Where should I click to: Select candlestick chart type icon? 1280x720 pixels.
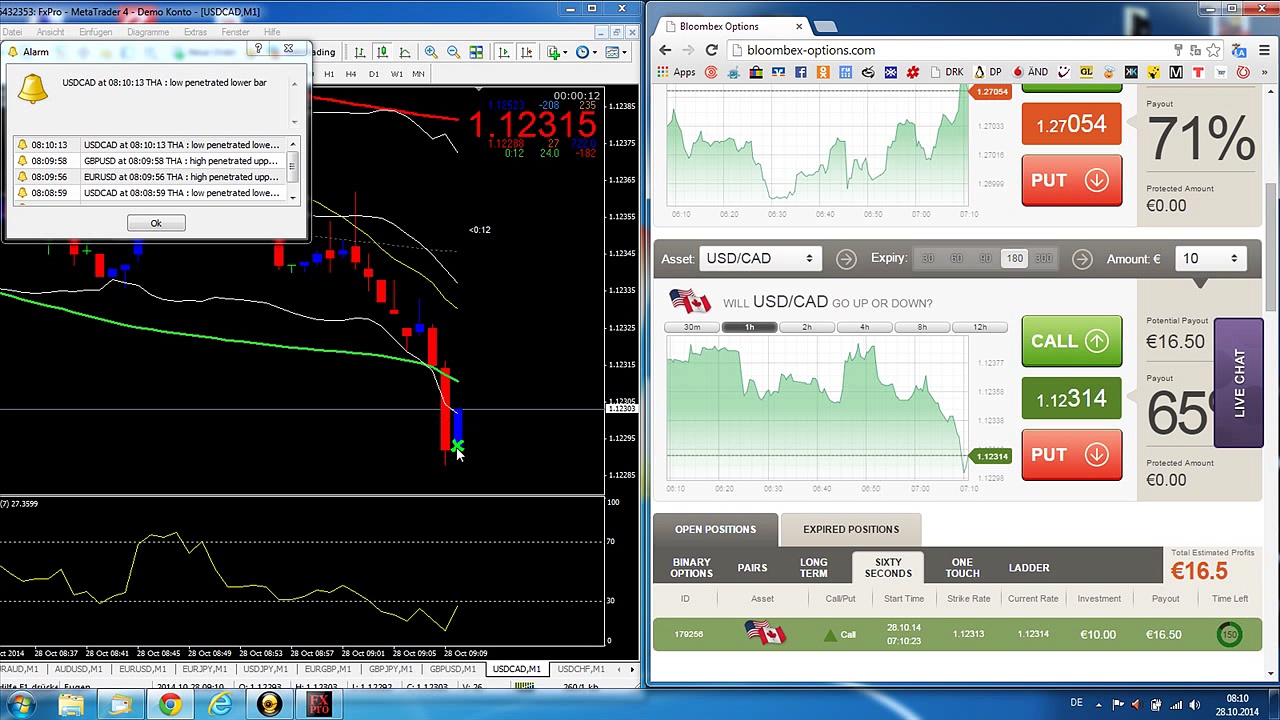(383, 52)
